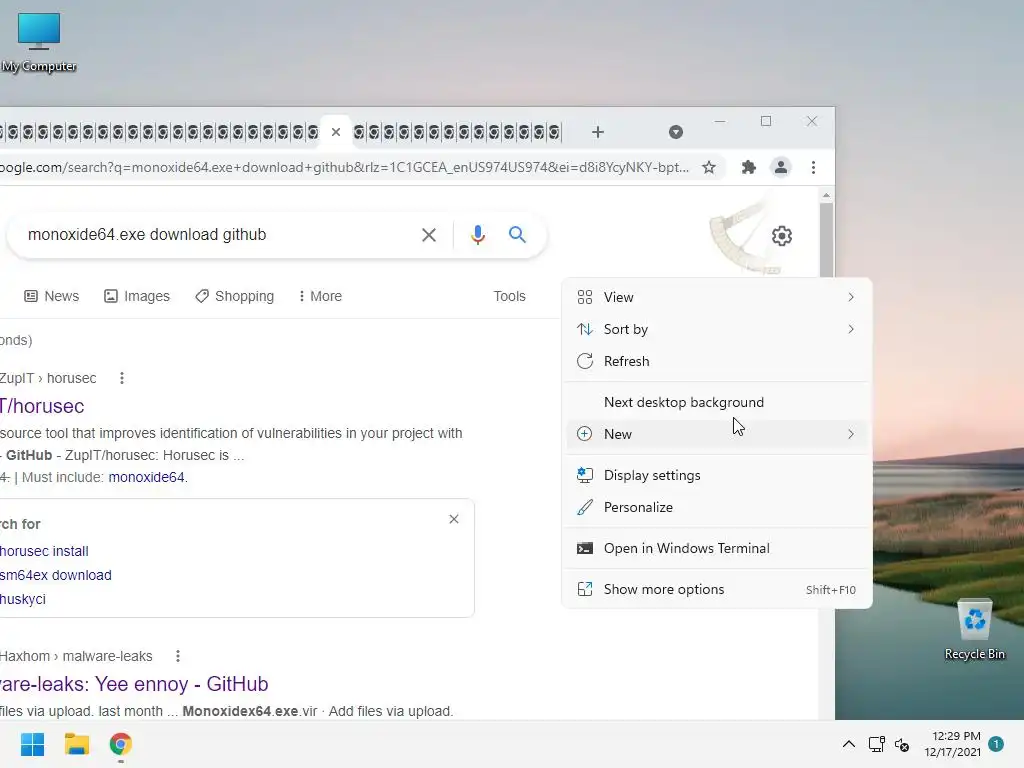Screen dimensions: 1024x768
Task: Open the search Tools options
Action: [x=509, y=296]
